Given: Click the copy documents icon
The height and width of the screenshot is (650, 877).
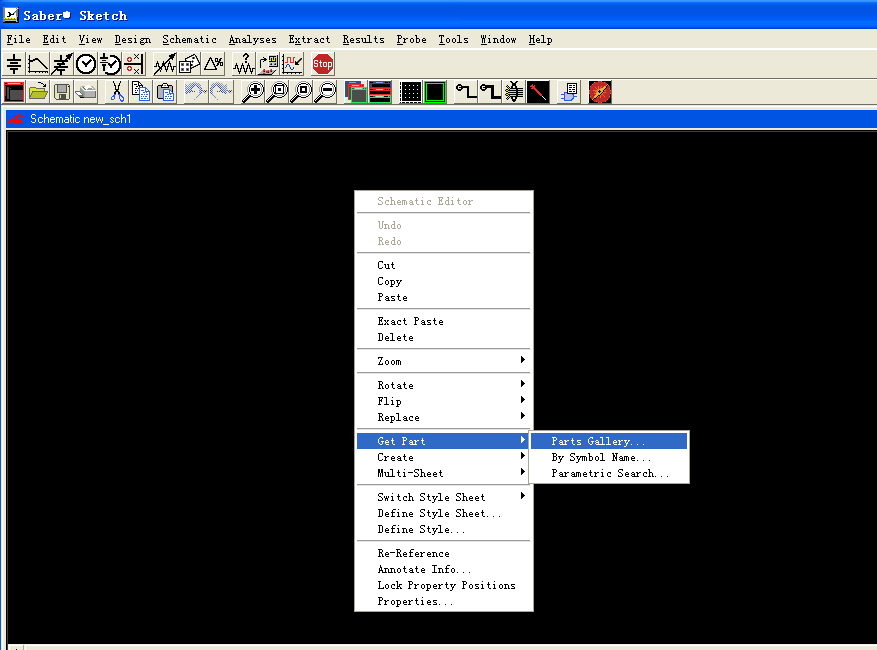Looking at the screenshot, I should tap(141, 92).
